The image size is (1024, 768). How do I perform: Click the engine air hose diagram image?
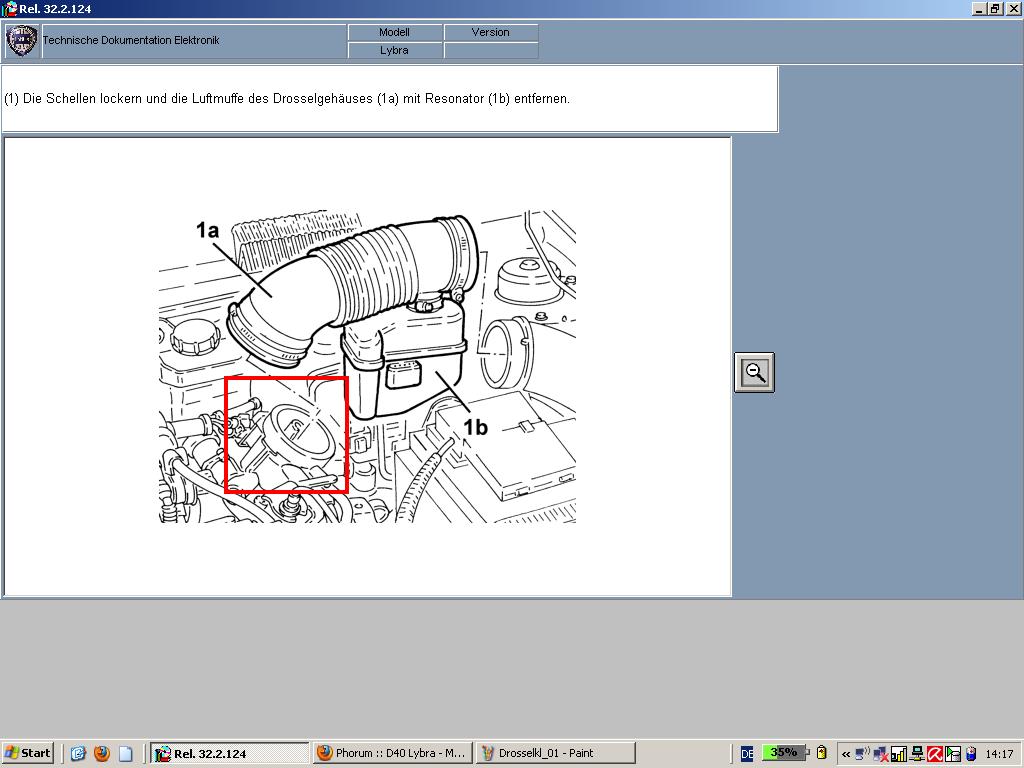point(367,366)
